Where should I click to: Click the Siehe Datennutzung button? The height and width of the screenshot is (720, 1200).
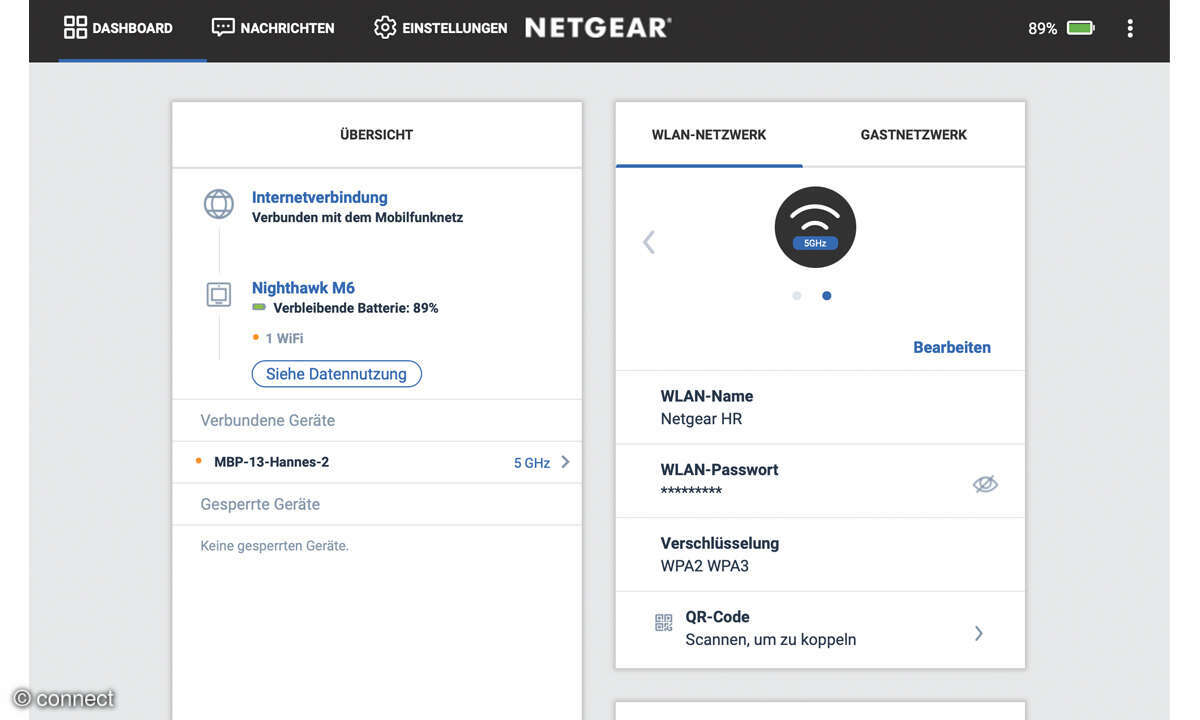[336, 374]
